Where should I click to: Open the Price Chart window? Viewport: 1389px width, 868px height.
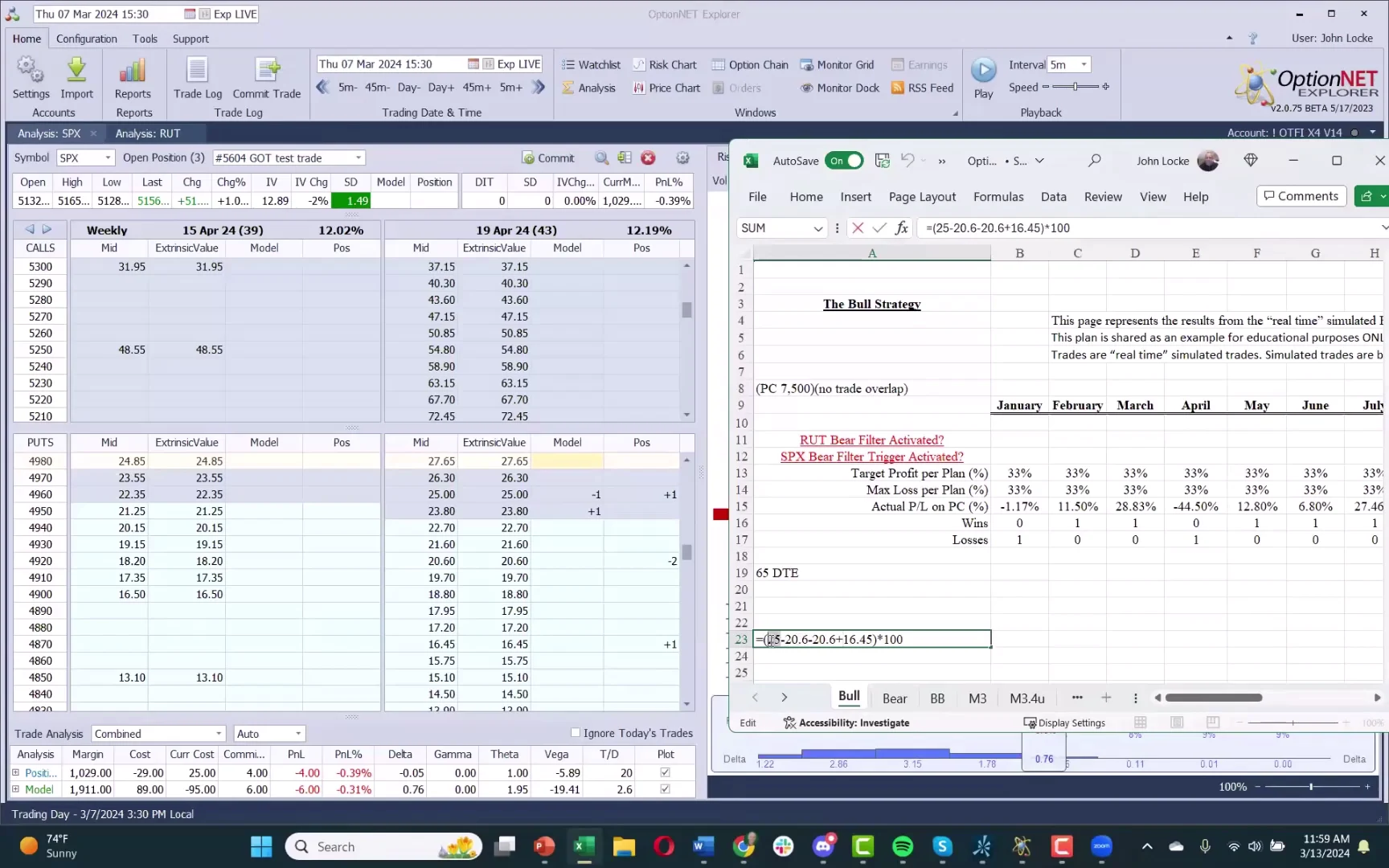pyautogui.click(x=666, y=88)
